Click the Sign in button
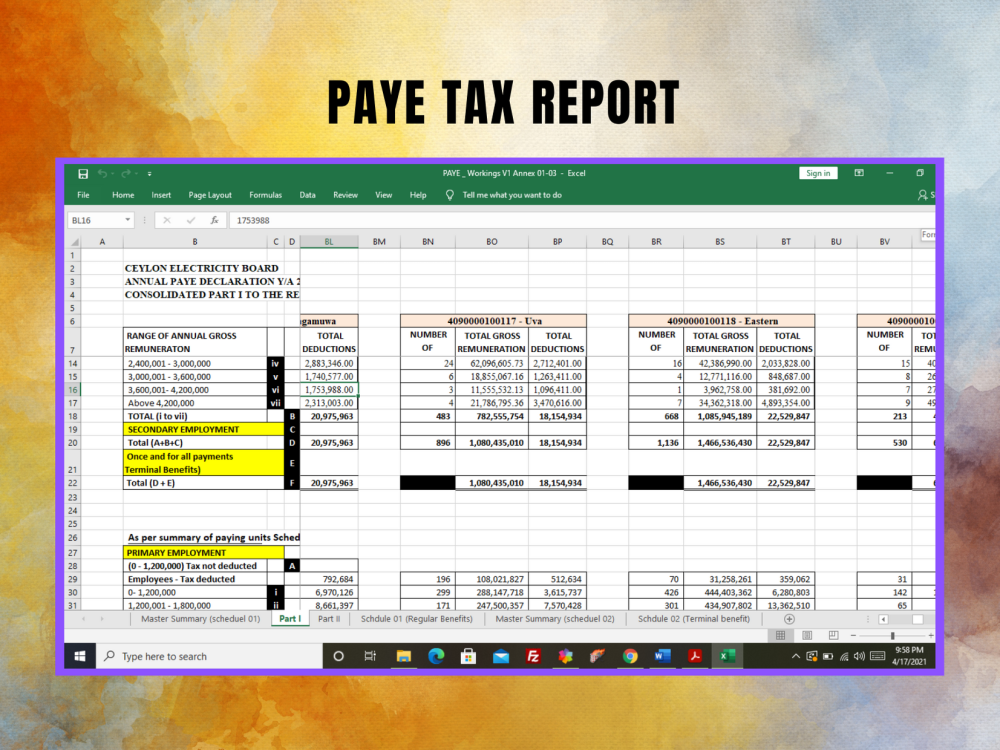 pyautogui.click(x=818, y=173)
